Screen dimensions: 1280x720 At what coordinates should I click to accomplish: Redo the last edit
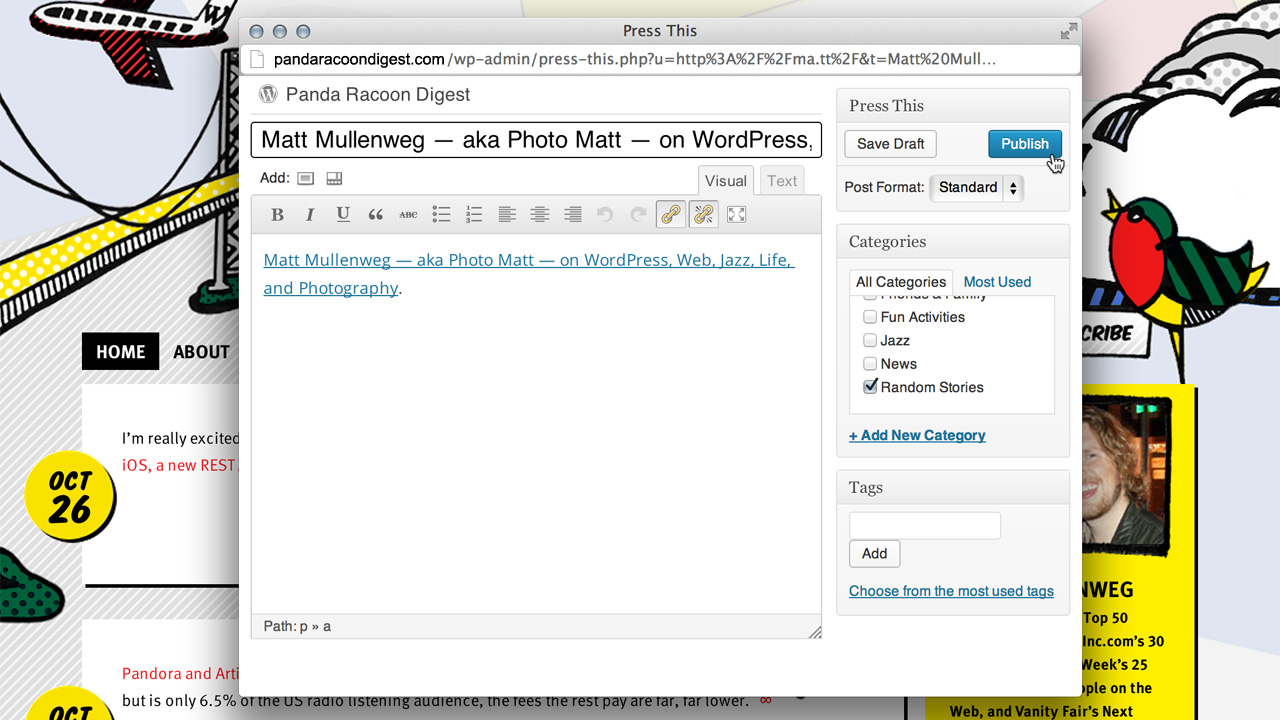(638, 214)
